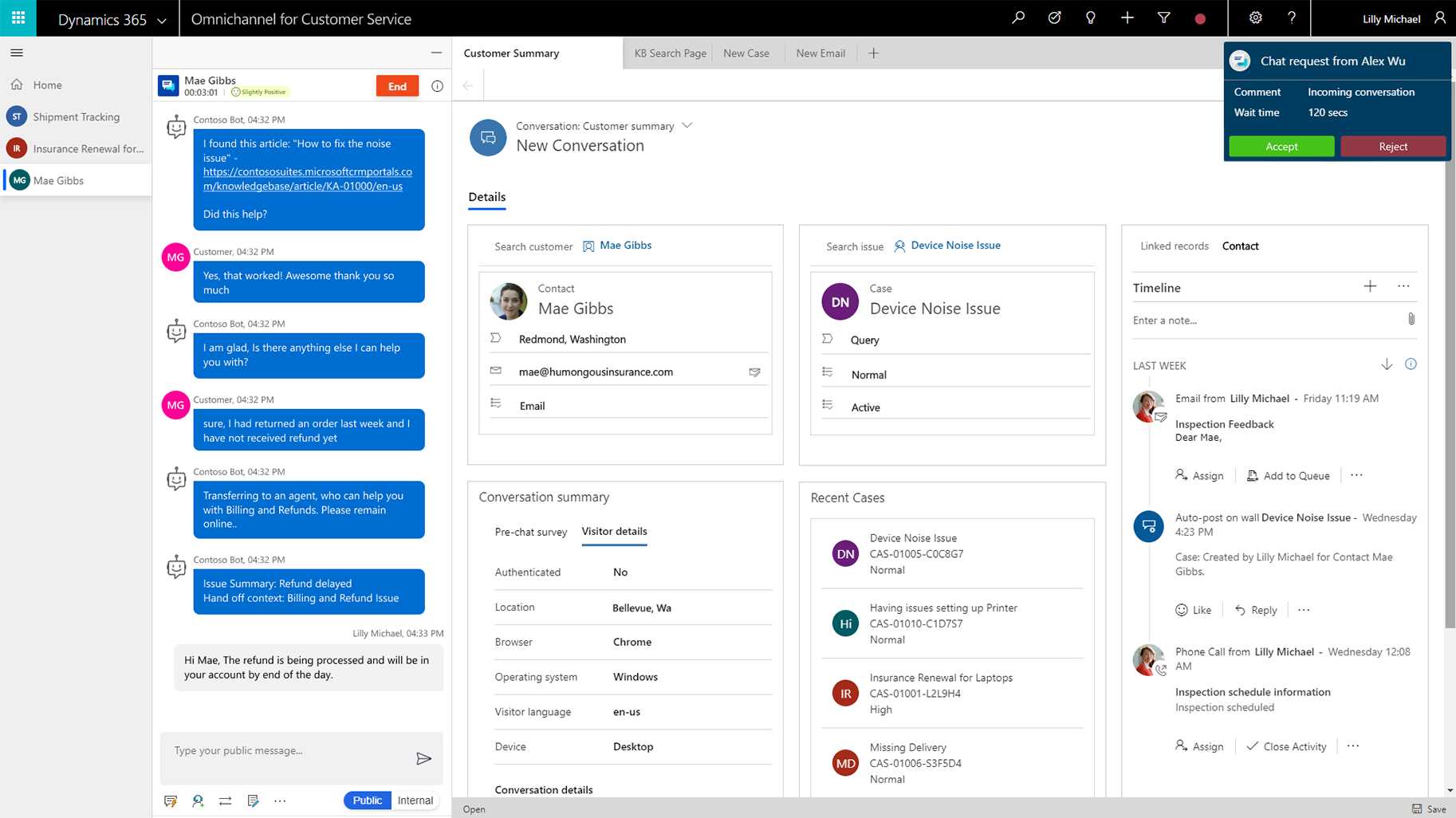
Task: Open the KB Search Page tab
Action: (x=670, y=53)
